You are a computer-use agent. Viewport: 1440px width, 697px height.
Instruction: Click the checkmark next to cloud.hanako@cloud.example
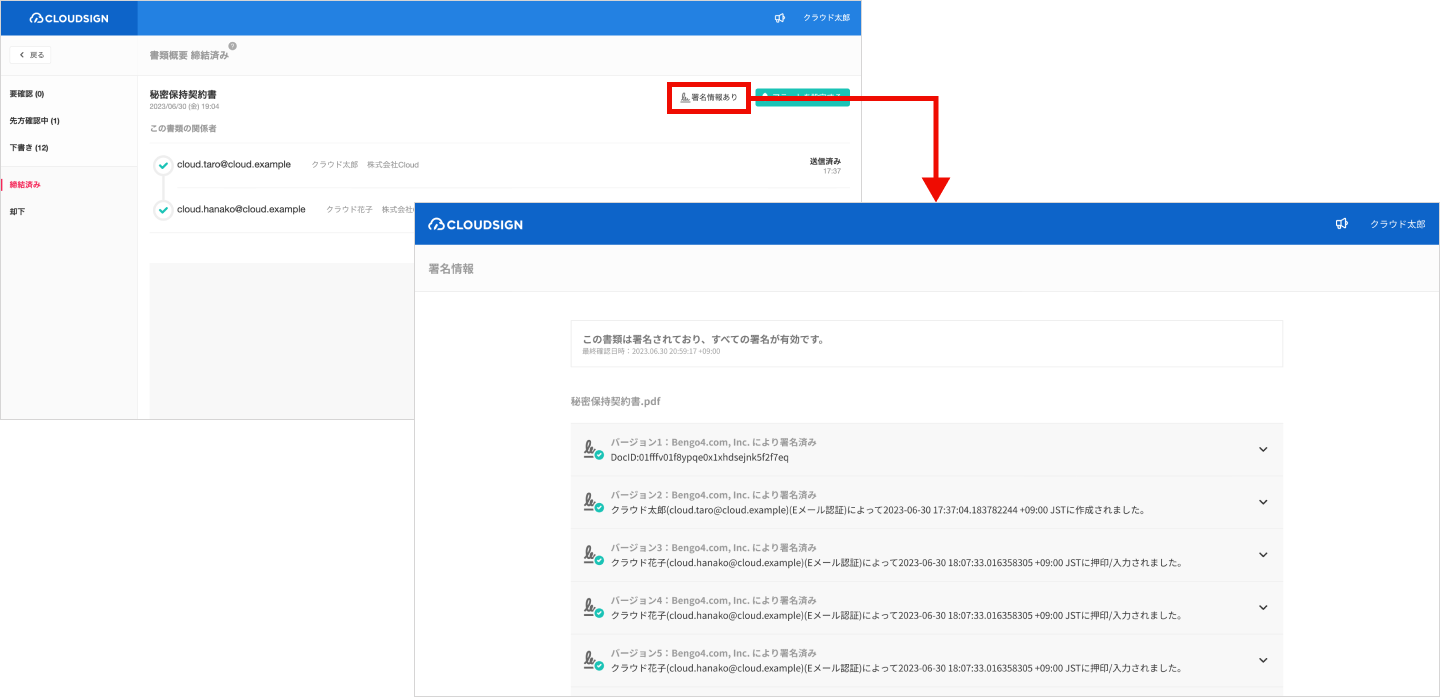(x=163, y=210)
